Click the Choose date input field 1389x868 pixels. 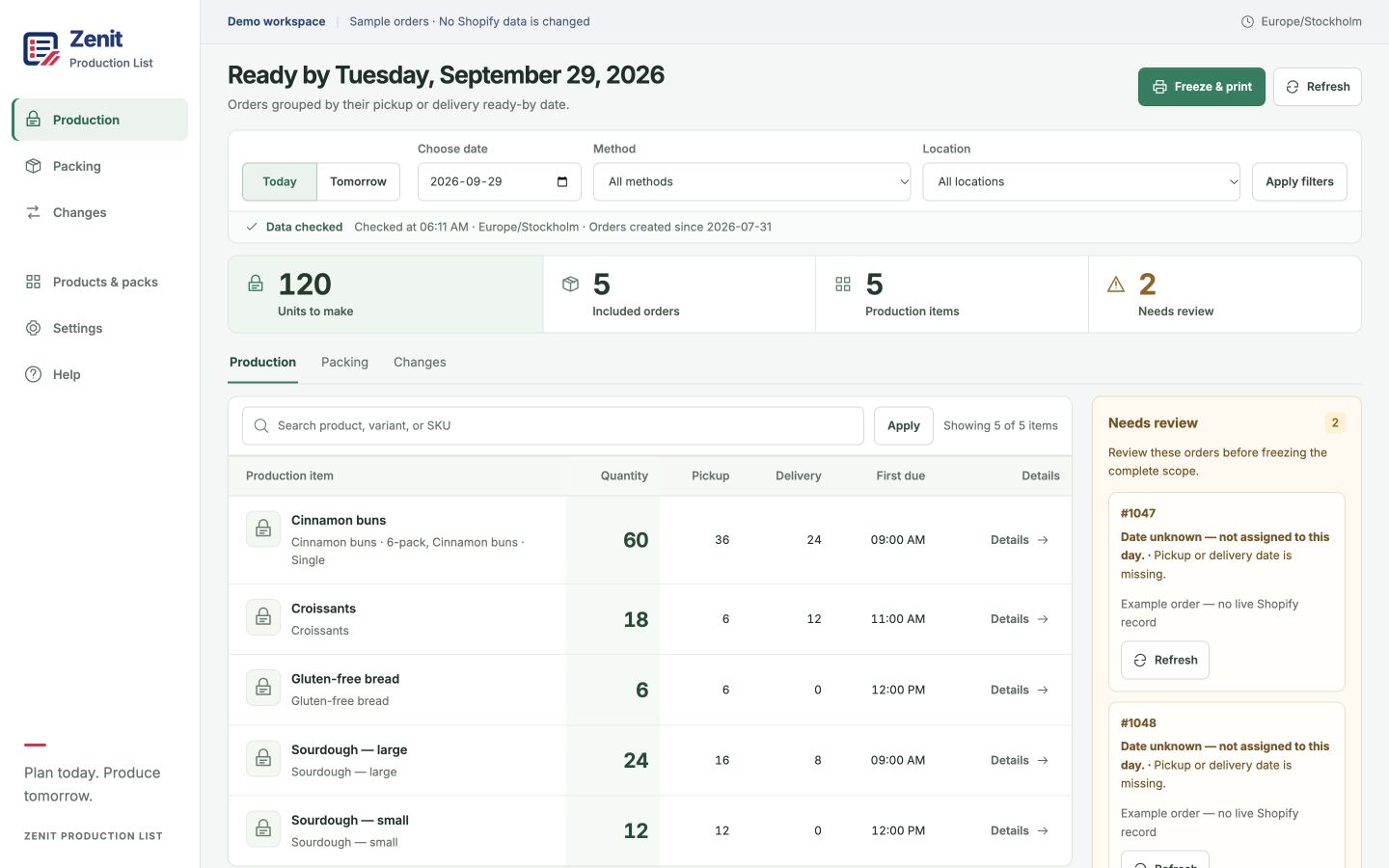click(x=500, y=181)
